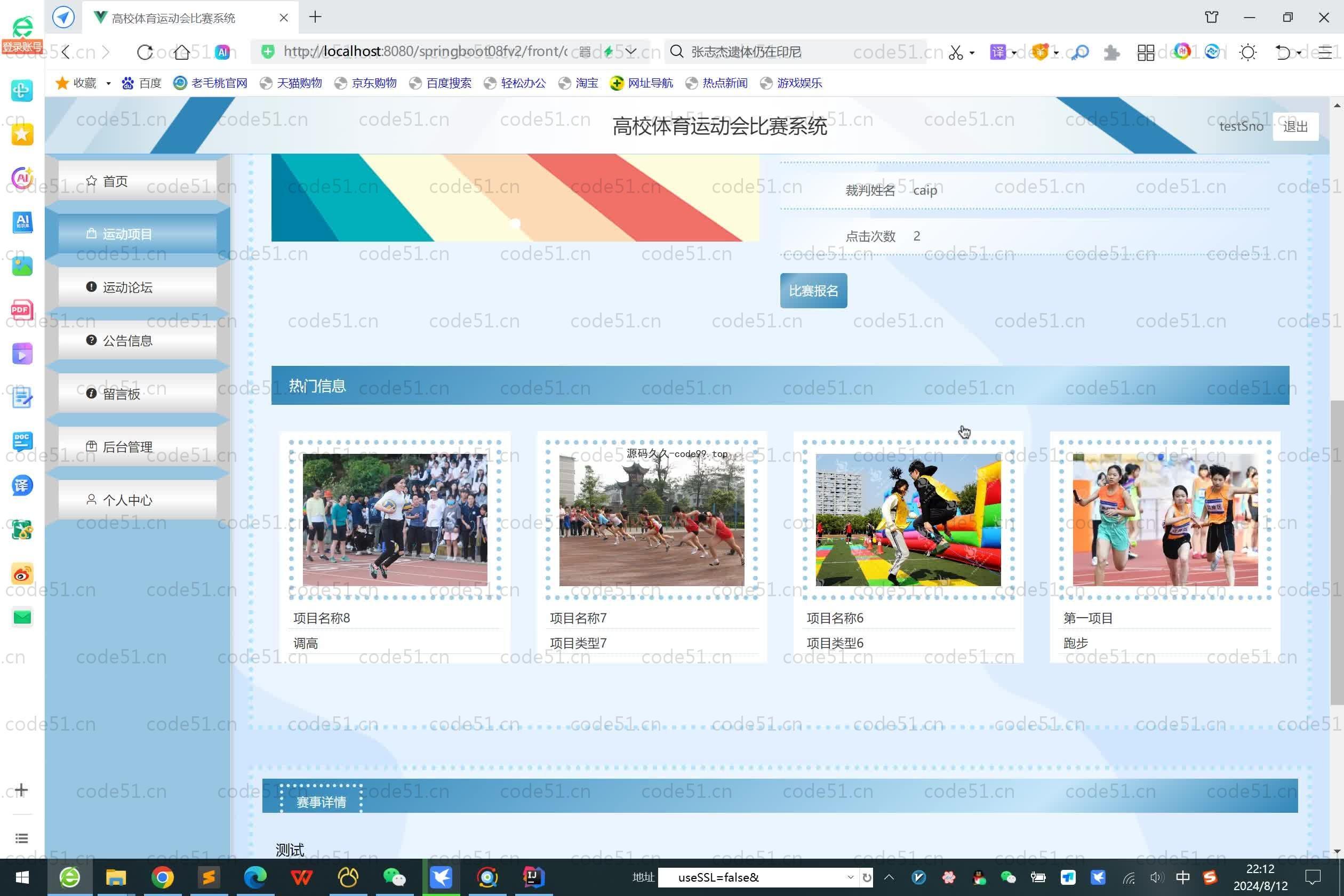Screen dimensions: 1344x896
Task: Open 后台管理 in the side menu
Action: [x=137, y=446]
